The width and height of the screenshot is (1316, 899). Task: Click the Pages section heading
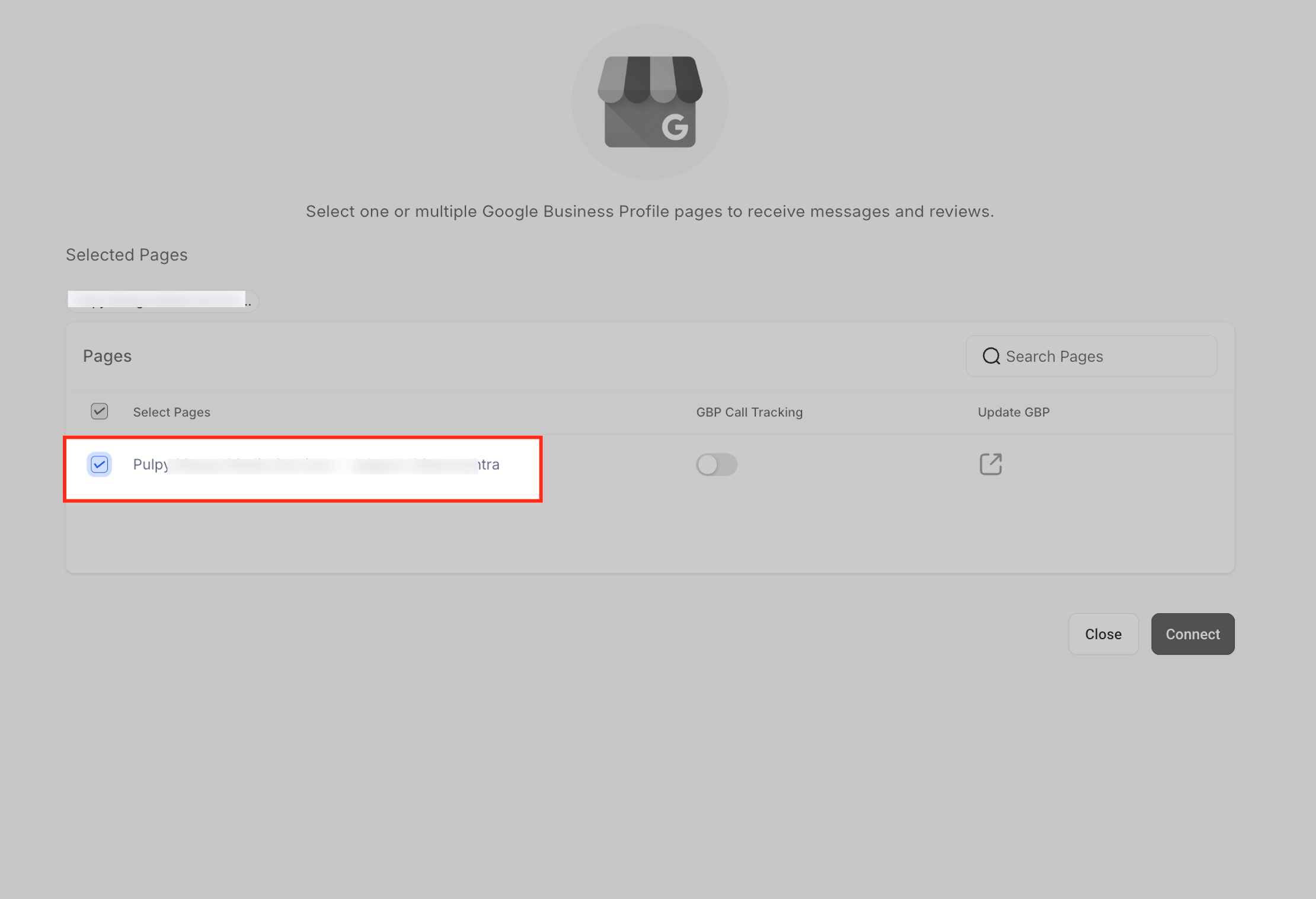click(107, 356)
